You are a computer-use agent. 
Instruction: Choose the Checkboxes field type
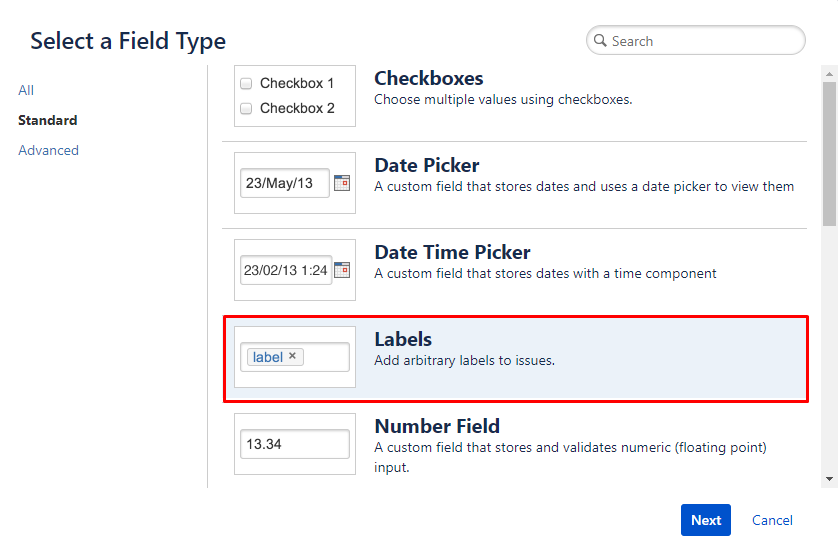click(514, 96)
